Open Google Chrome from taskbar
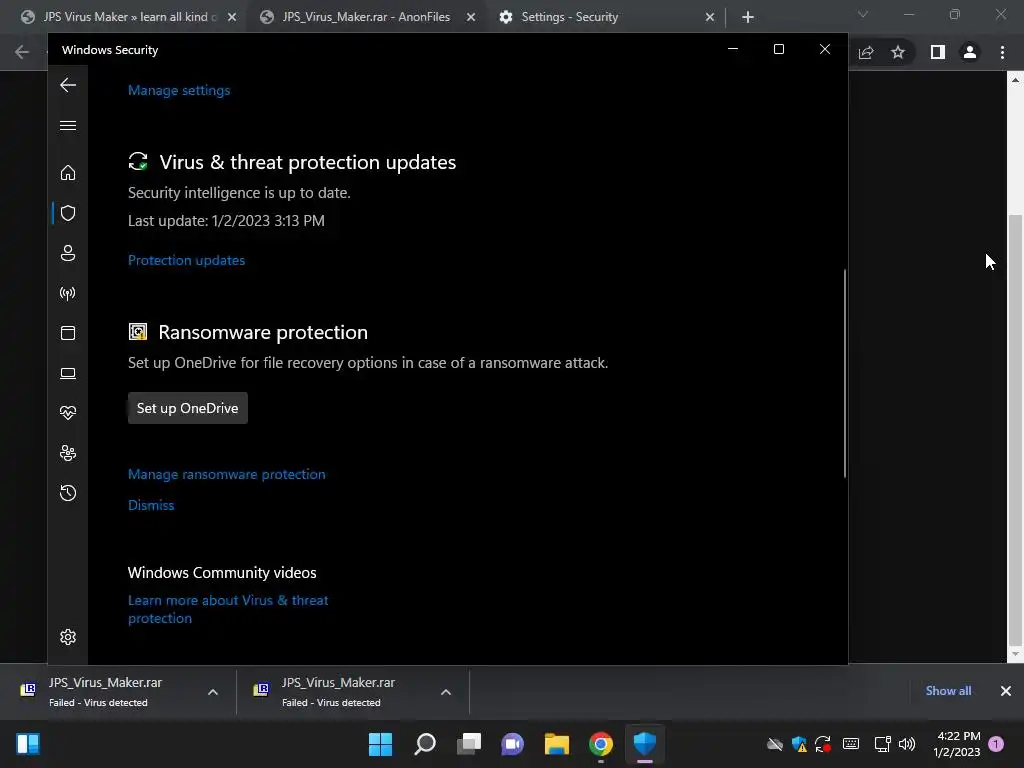The height and width of the screenshot is (768, 1024). [x=601, y=744]
